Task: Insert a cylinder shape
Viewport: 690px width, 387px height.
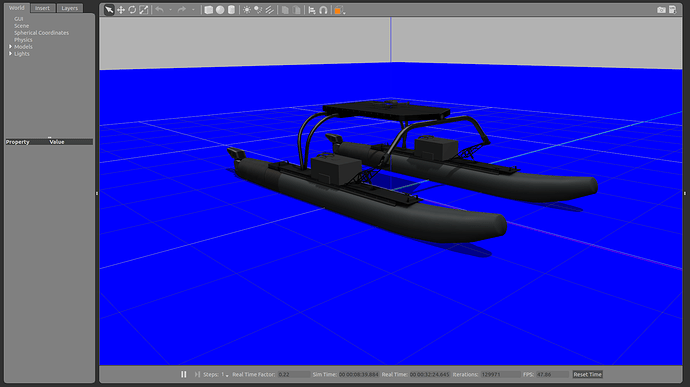Action: point(231,10)
